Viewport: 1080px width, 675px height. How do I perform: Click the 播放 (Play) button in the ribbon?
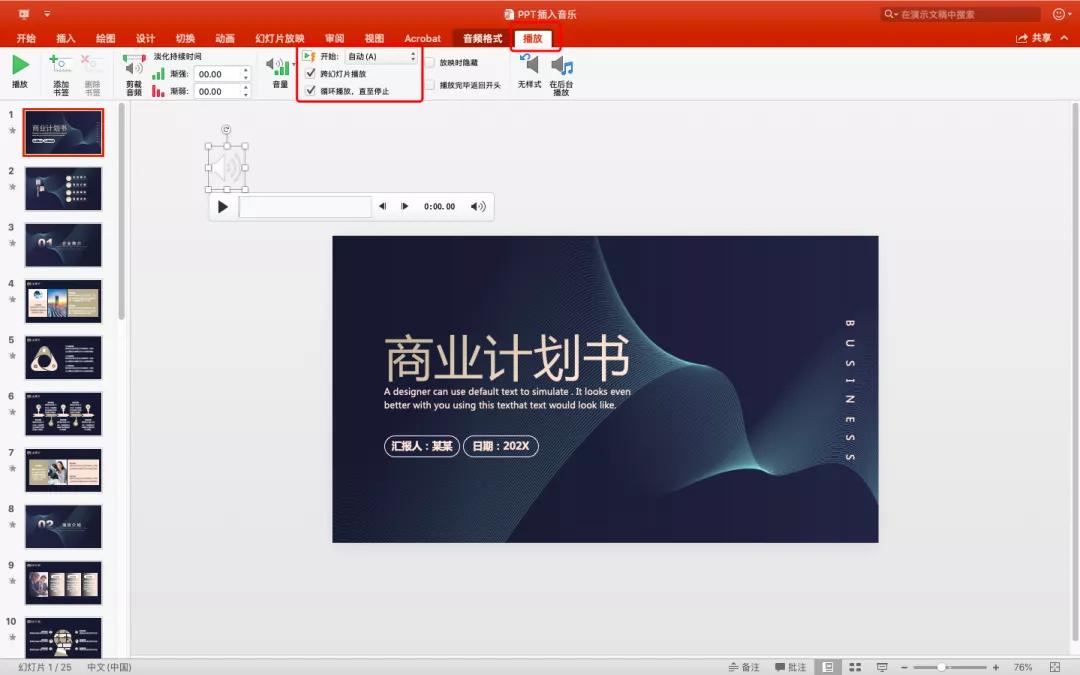coord(20,67)
